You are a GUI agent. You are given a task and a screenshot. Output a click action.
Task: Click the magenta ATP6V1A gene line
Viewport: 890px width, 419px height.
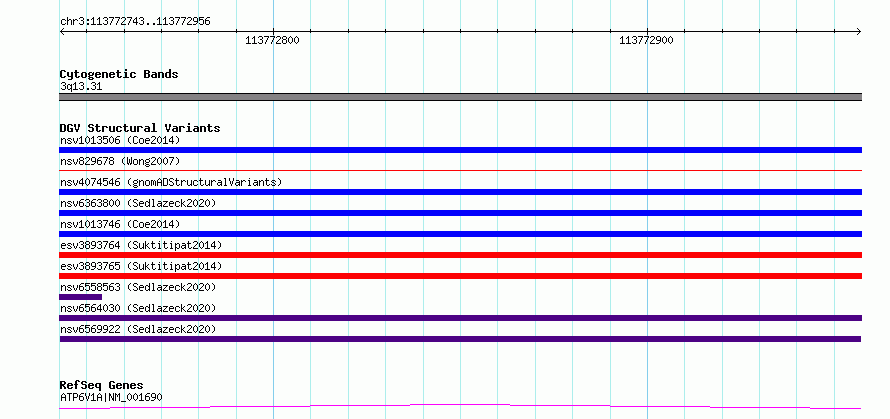click(x=460, y=406)
